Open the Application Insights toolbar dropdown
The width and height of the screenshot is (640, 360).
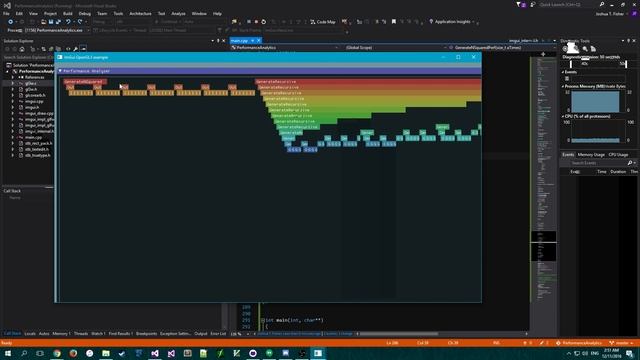coord(452,22)
